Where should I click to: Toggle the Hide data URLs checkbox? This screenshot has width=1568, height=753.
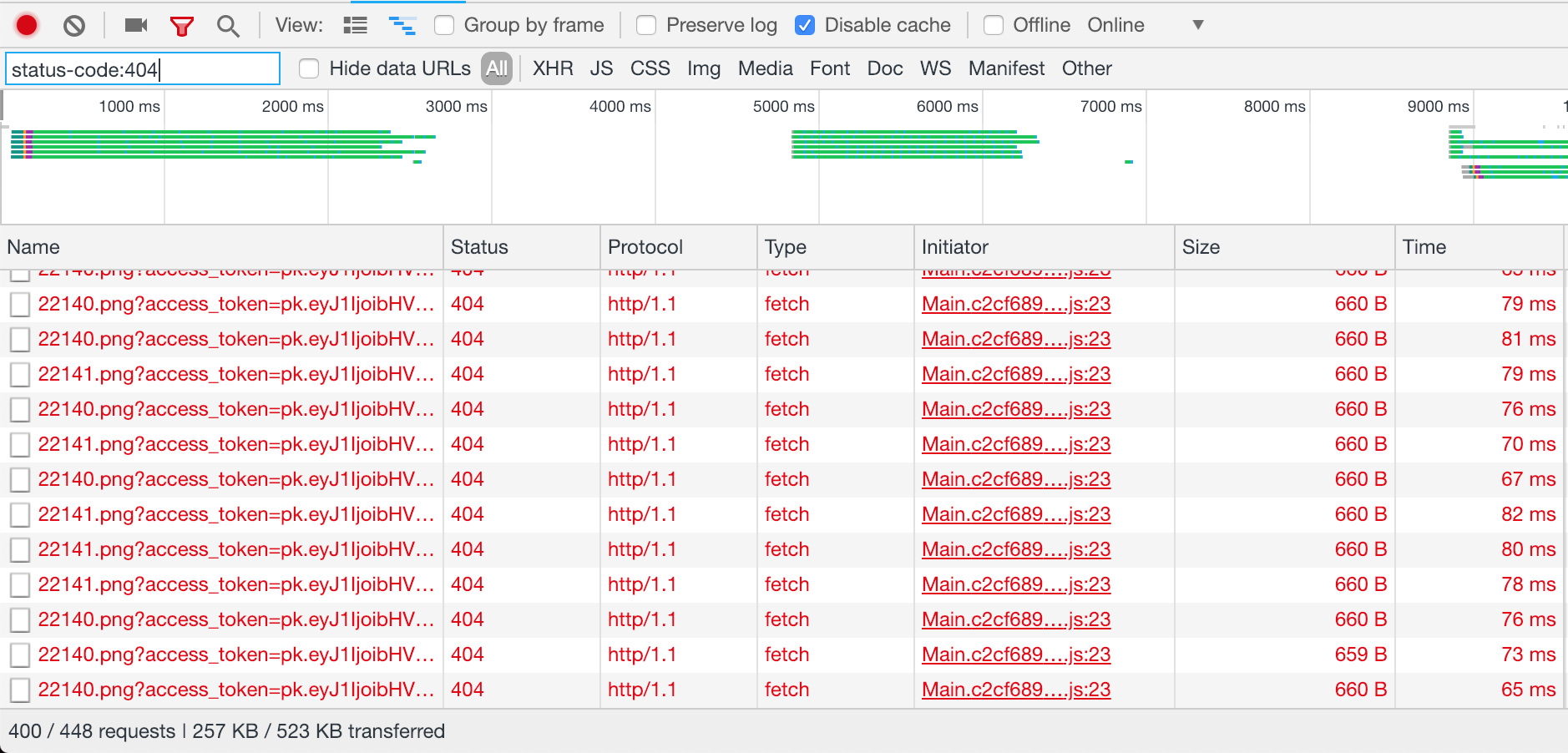(309, 68)
